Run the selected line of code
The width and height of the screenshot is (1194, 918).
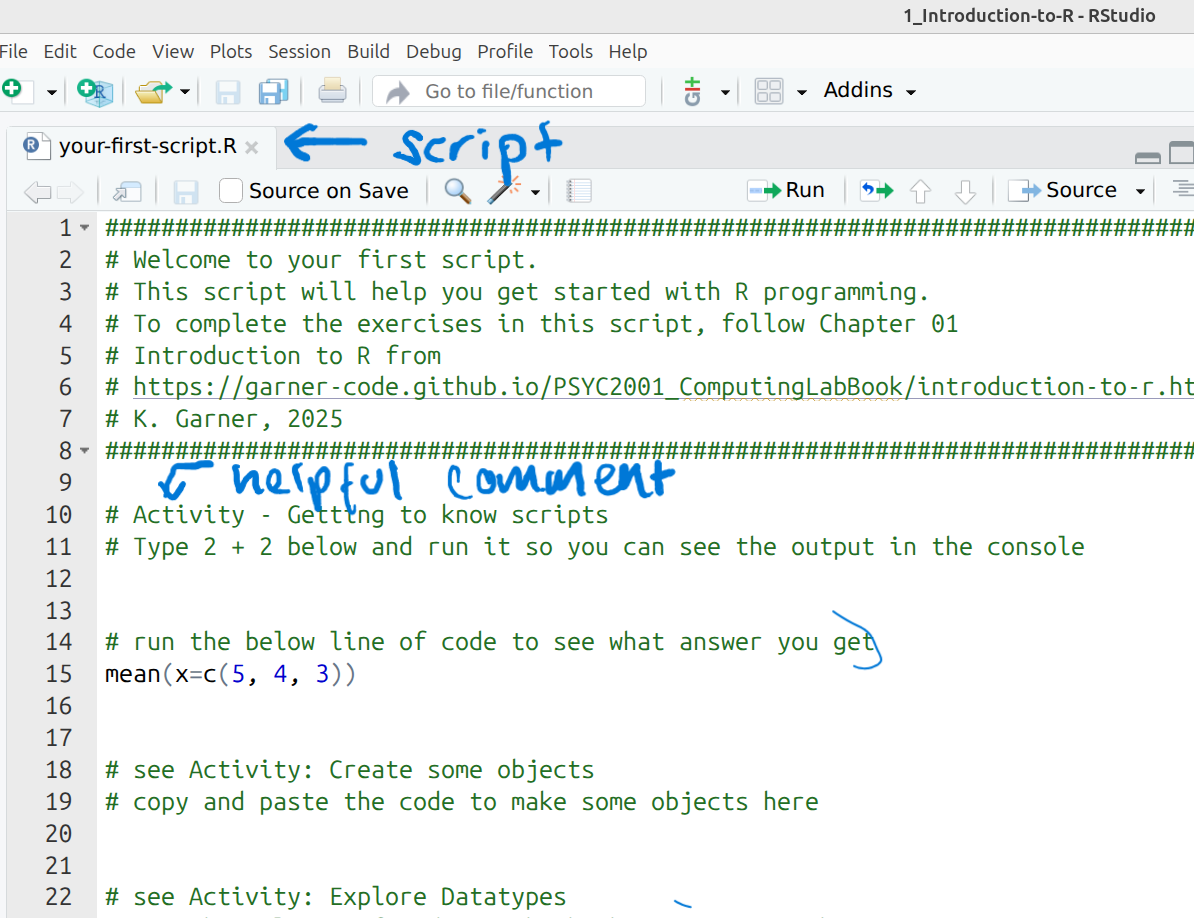[x=787, y=189]
